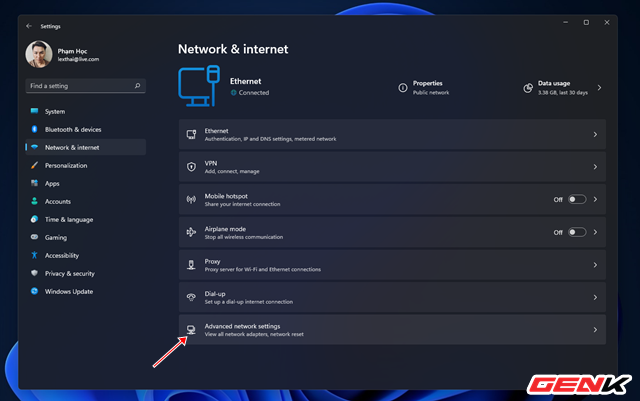Open Accounts settings category
Screen dimensions: 640x401
(86, 201)
